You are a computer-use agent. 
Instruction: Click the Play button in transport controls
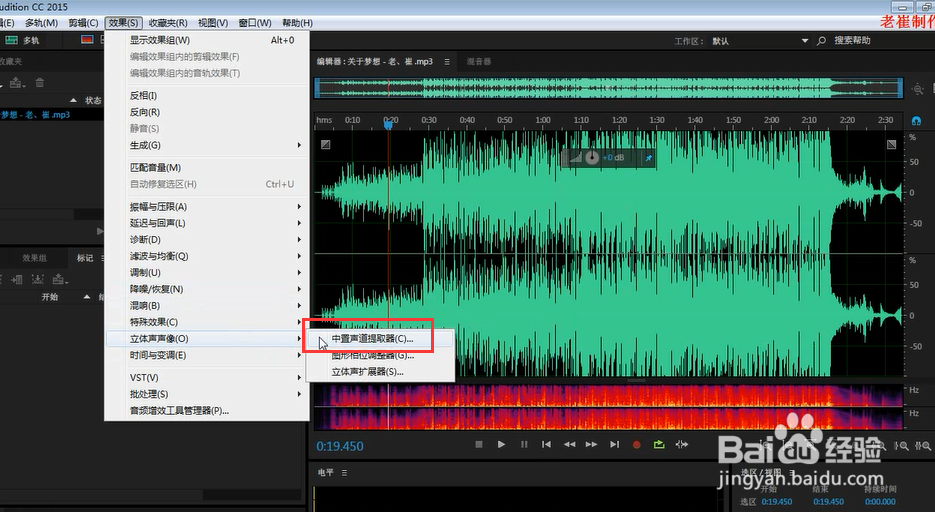pos(501,444)
